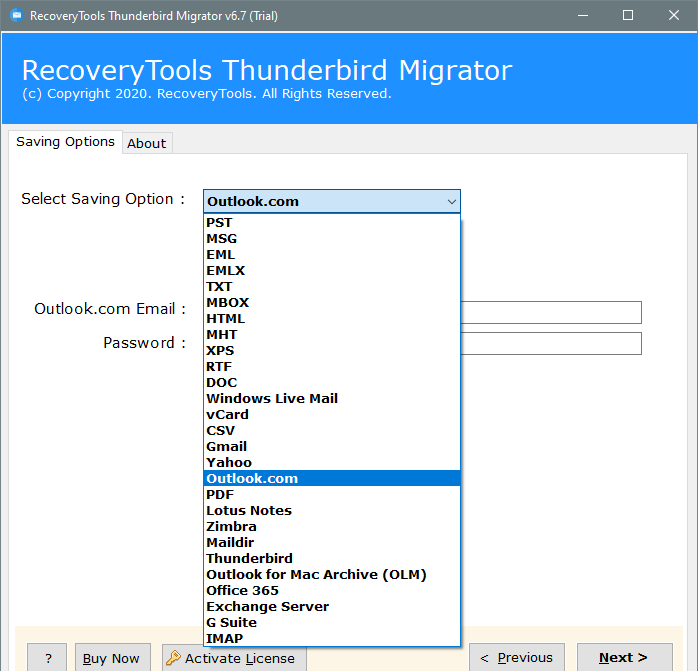Screen dimensions: 698x671
Task: Select EML in the dropdown list
Action: click(332, 254)
